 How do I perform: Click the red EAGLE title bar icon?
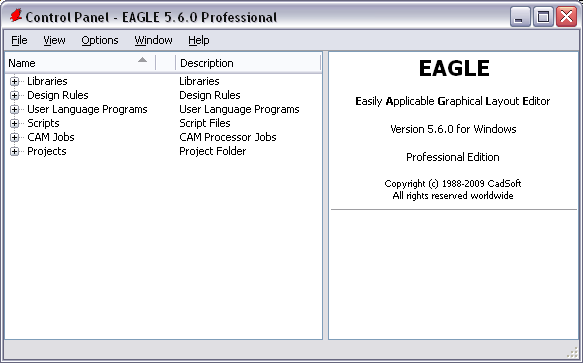coord(16,16)
